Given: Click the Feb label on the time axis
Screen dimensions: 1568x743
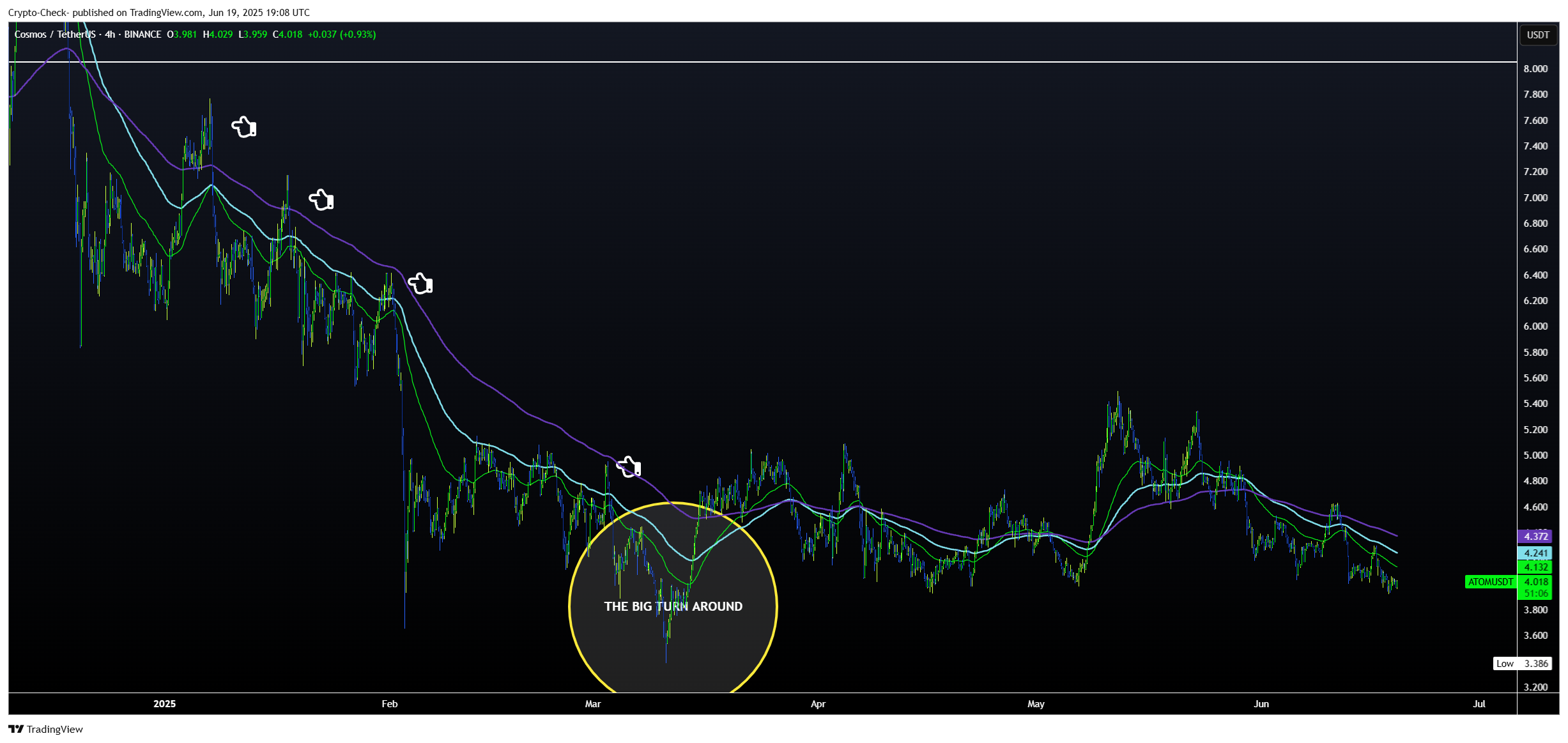Looking at the screenshot, I should pyautogui.click(x=390, y=703).
